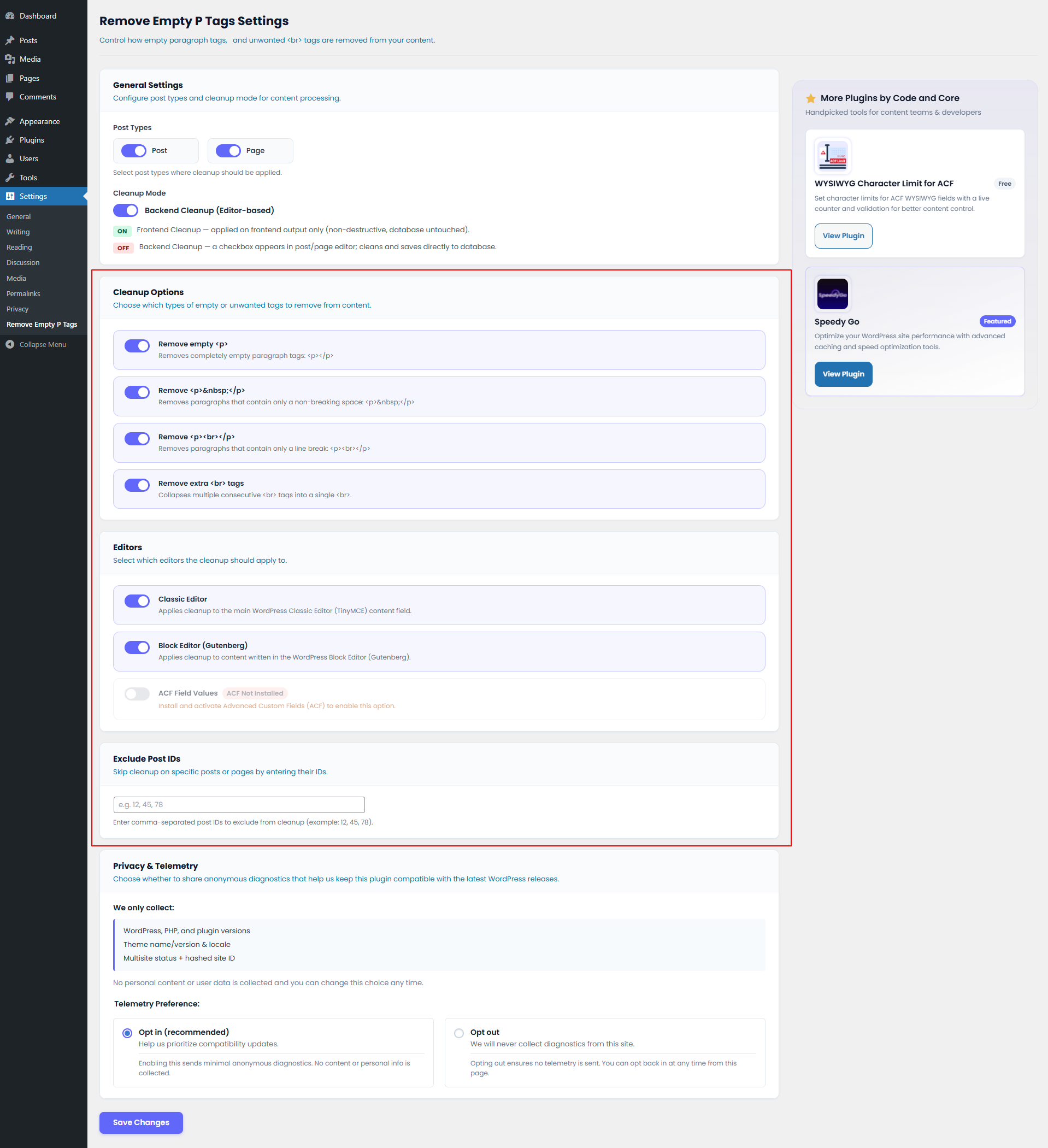Click the Free badge on WYSIWYG plugin

(1004, 184)
